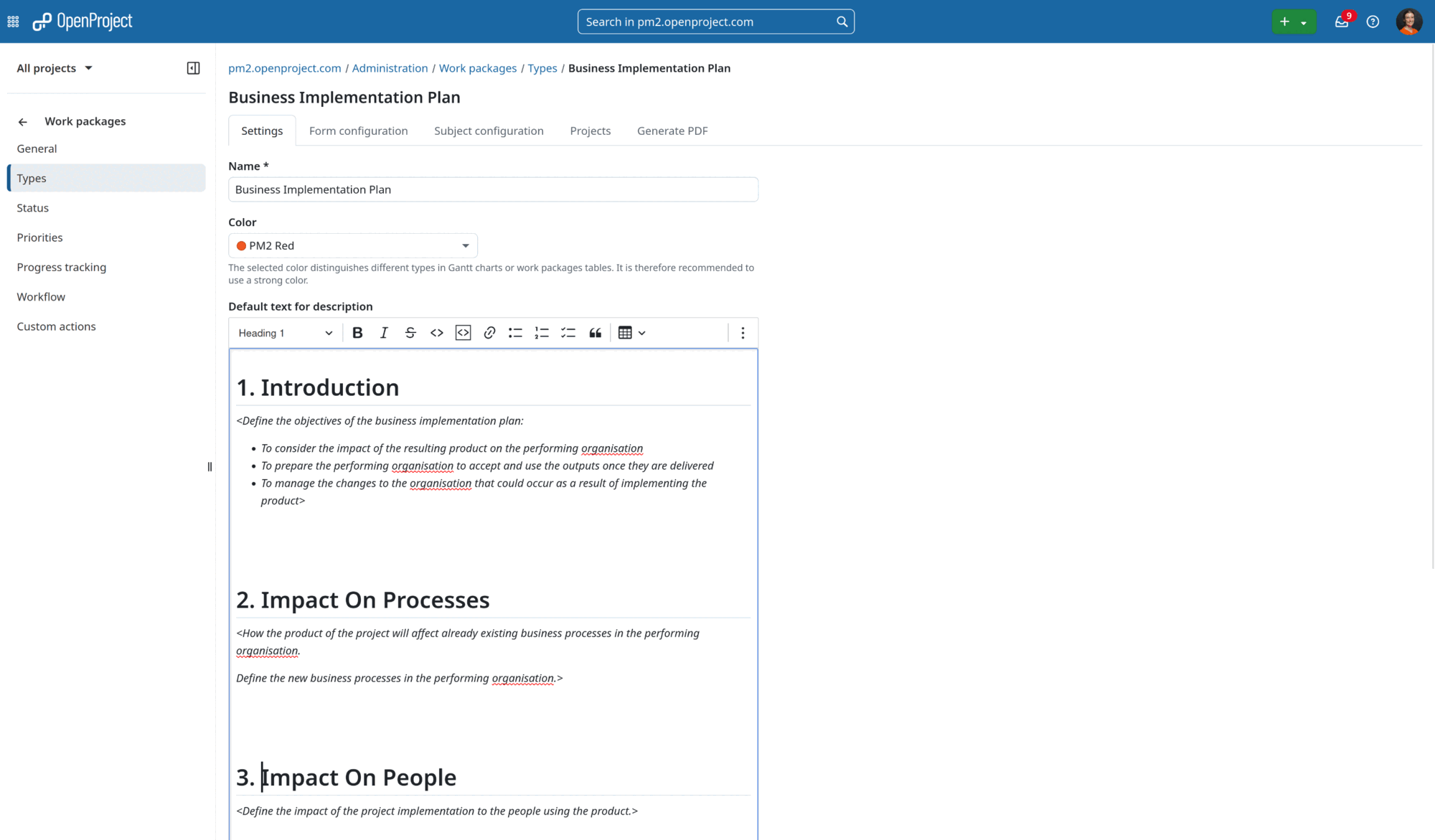Apply italic formatting in the description editor

[384, 332]
